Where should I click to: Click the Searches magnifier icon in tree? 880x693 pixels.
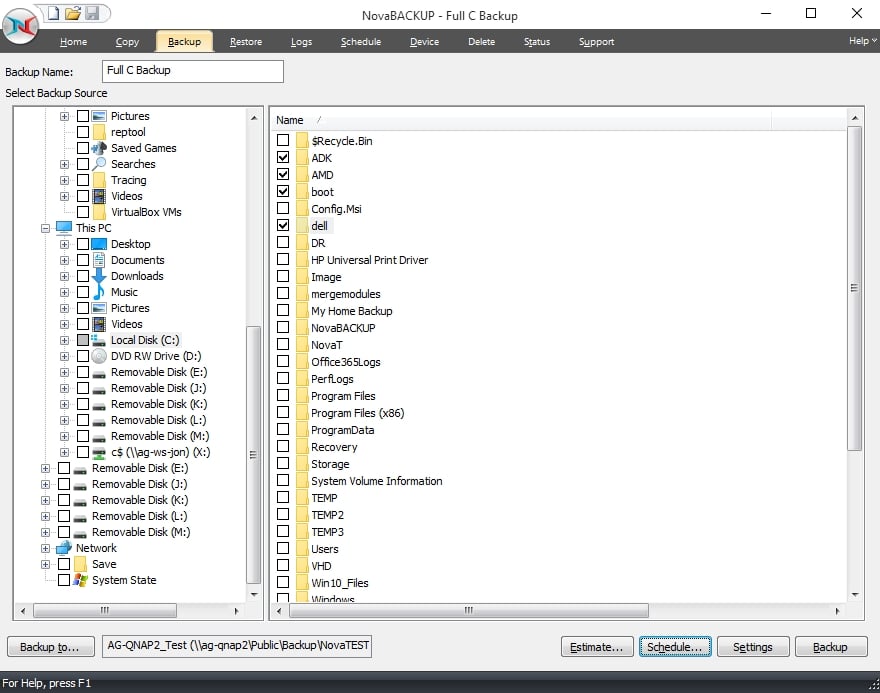click(x=99, y=164)
